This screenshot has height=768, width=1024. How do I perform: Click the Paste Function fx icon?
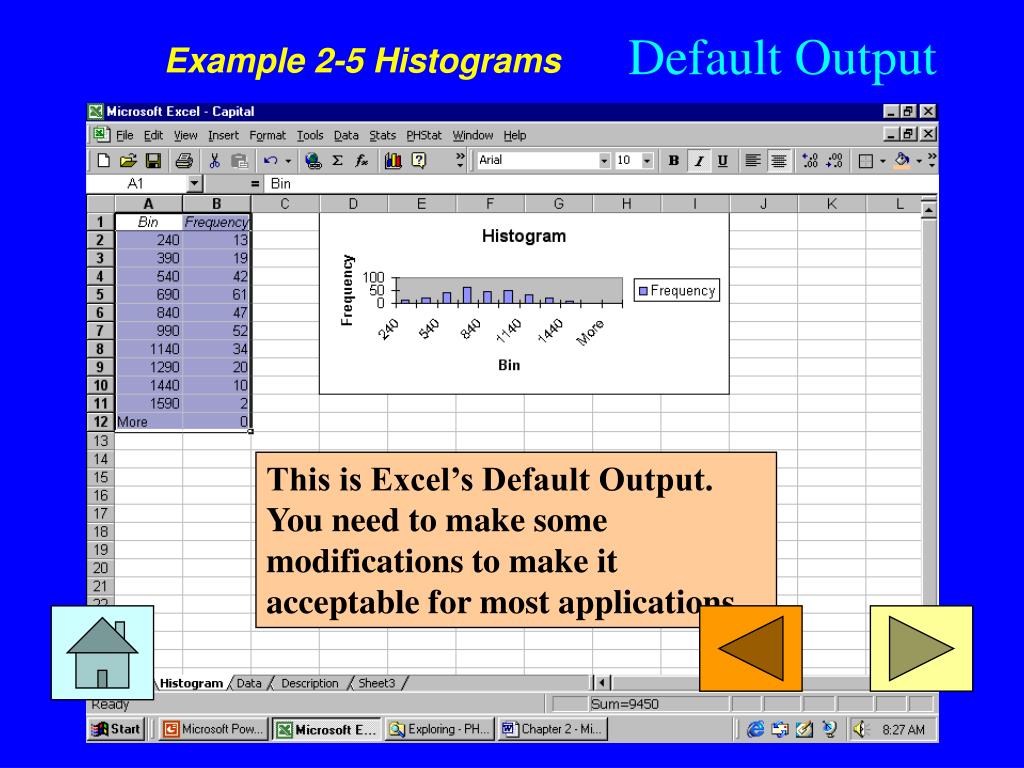coord(361,160)
